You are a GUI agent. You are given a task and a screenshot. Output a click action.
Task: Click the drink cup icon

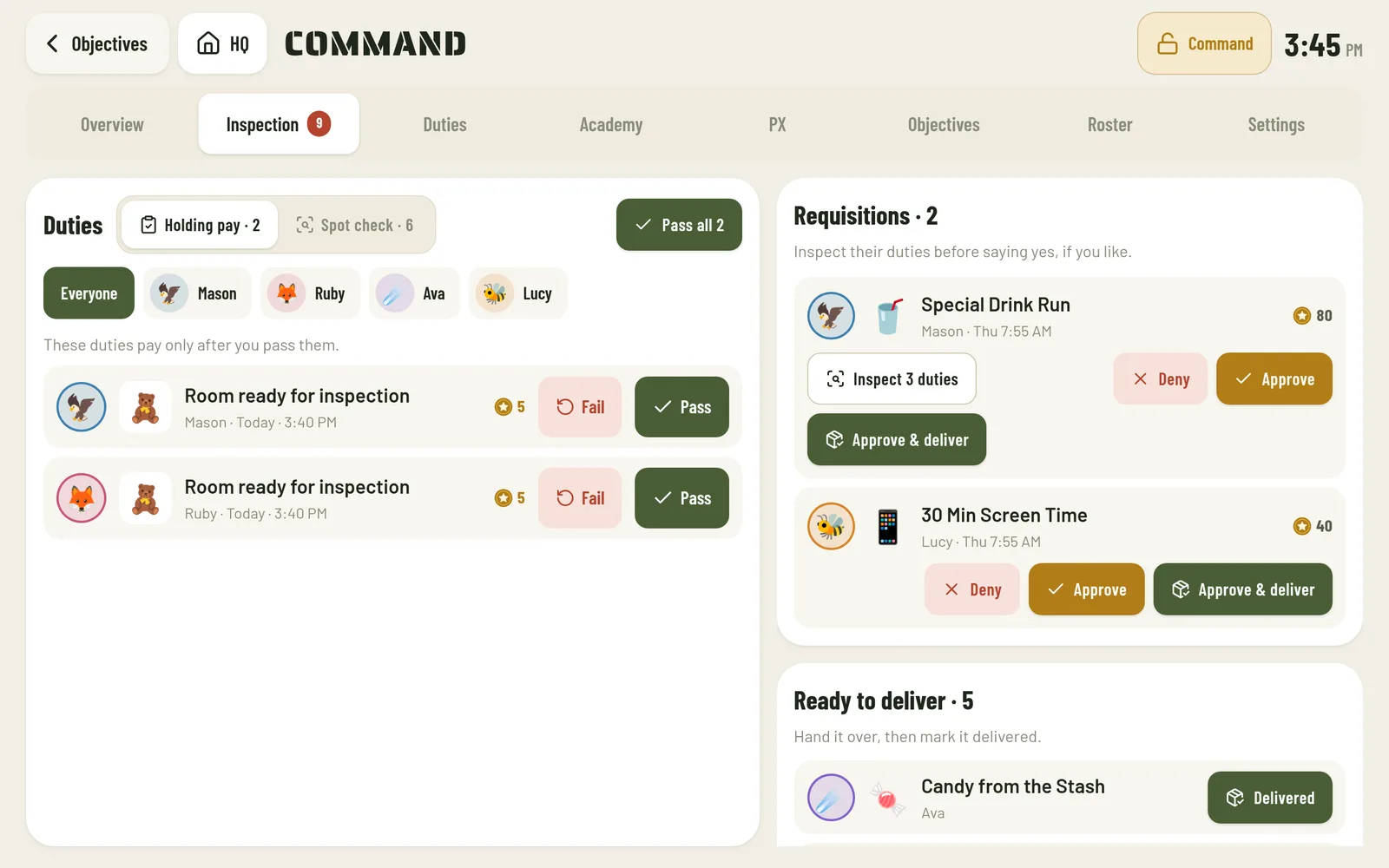tap(887, 316)
